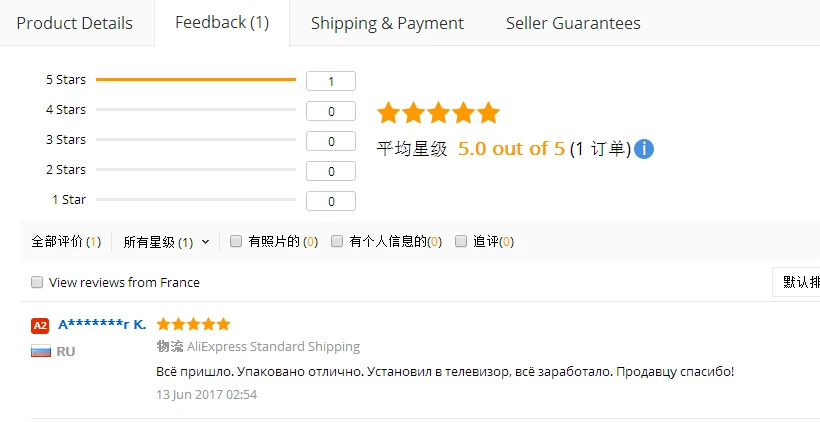This screenshot has width=820, height=422.
Task: Open the Shipping & Payment tab
Action: click(387, 24)
